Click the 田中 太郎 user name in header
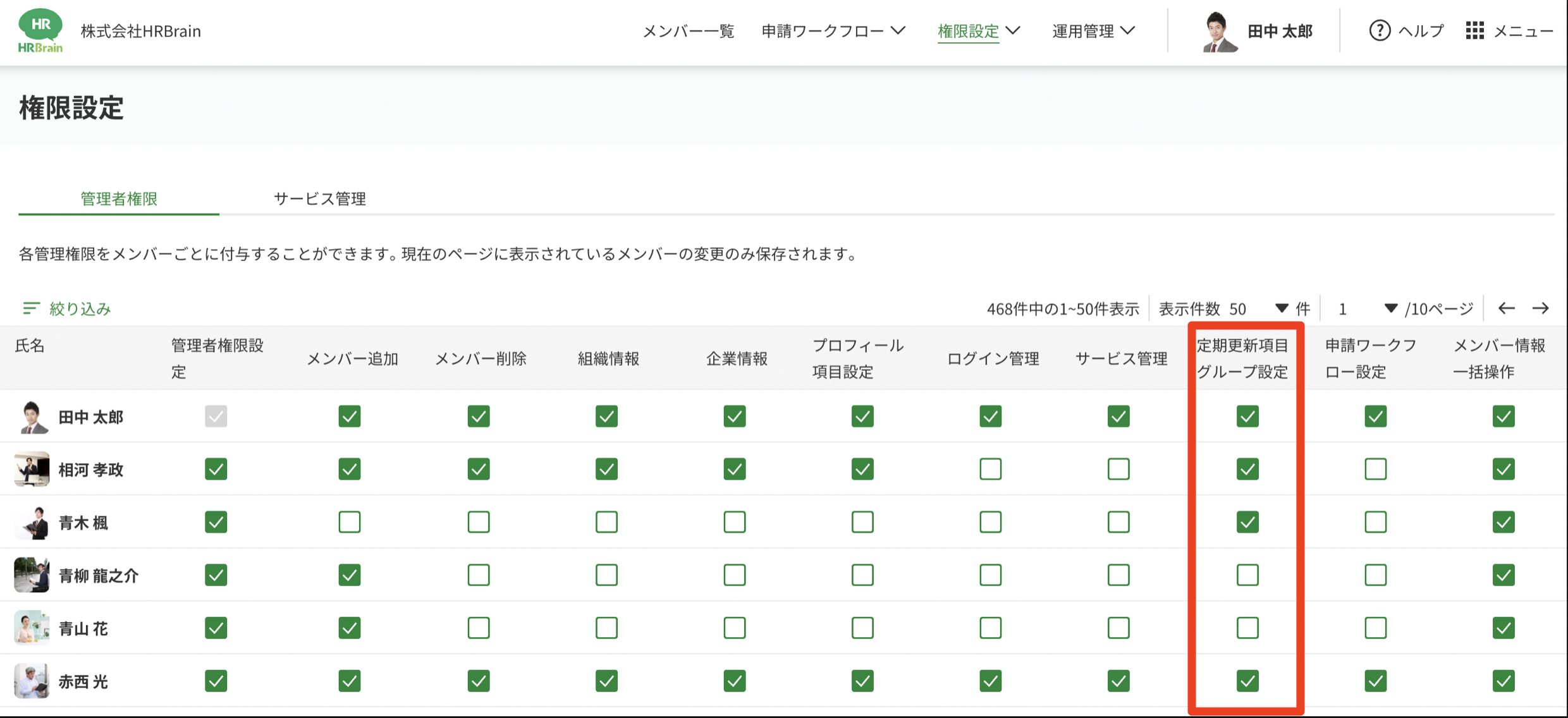Viewport: 1568px width, 718px height. coord(1280,31)
